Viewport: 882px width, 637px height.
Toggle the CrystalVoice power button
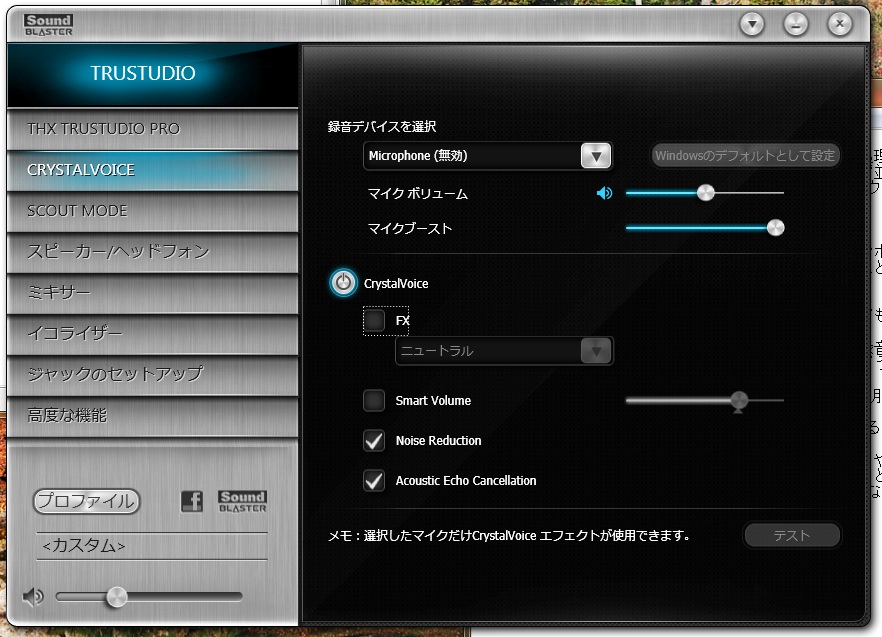tap(343, 282)
